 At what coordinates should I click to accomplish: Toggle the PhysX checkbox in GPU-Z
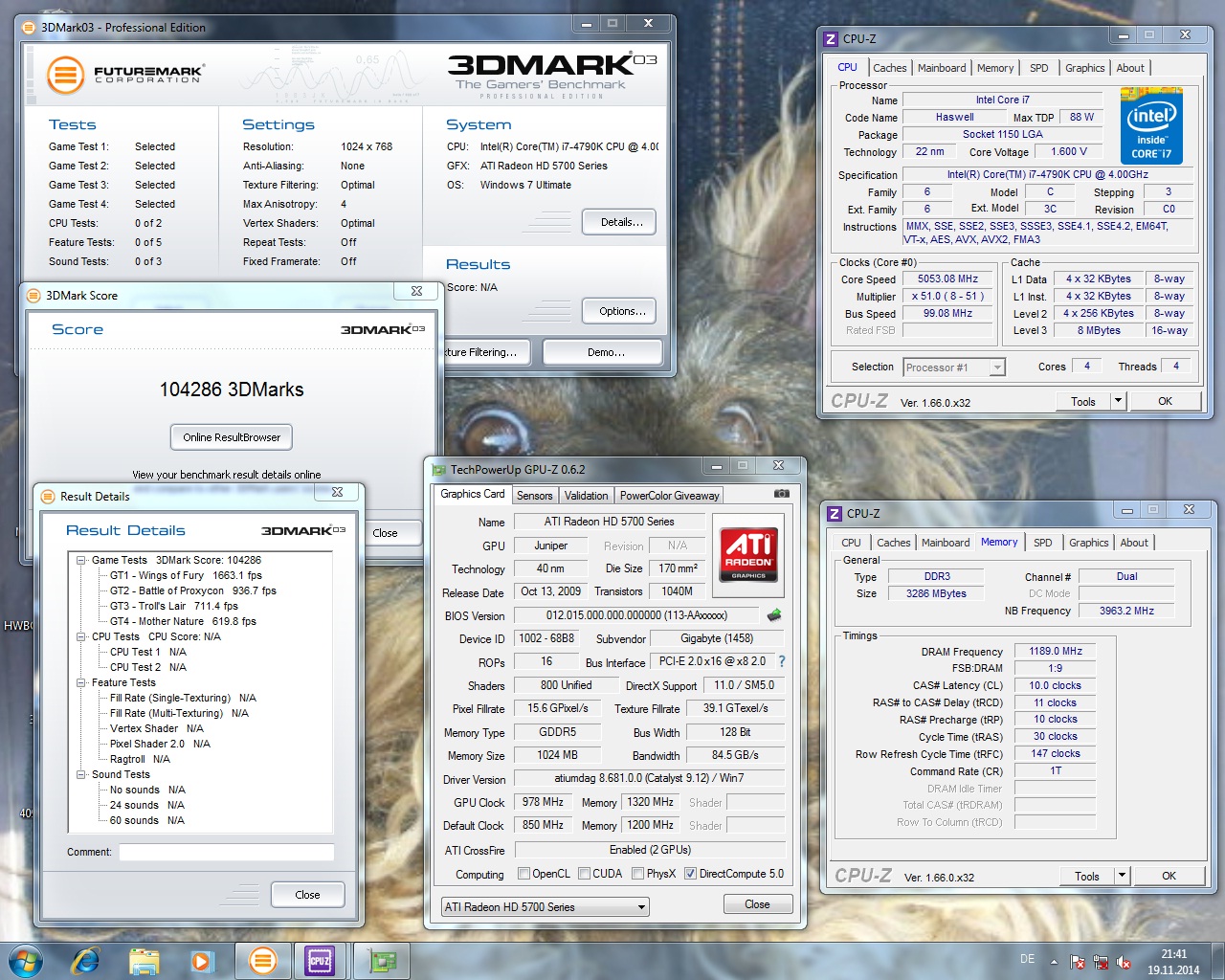pos(637,874)
